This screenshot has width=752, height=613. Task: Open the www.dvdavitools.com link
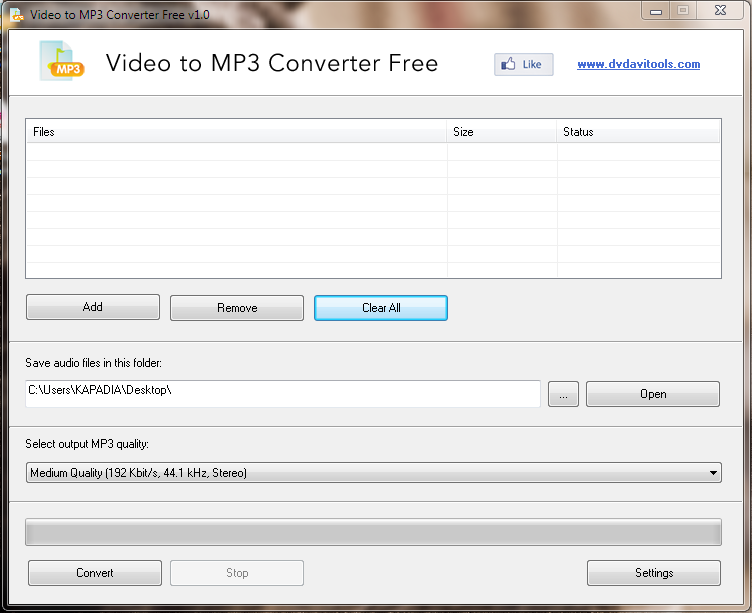point(638,64)
